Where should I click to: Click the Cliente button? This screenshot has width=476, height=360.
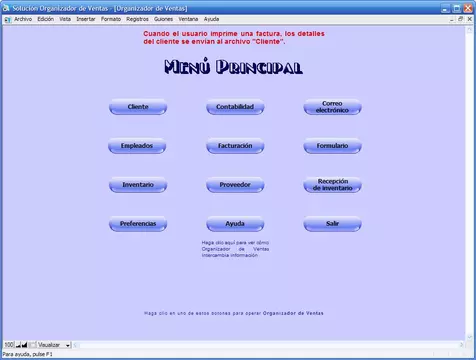pyautogui.click(x=138, y=107)
